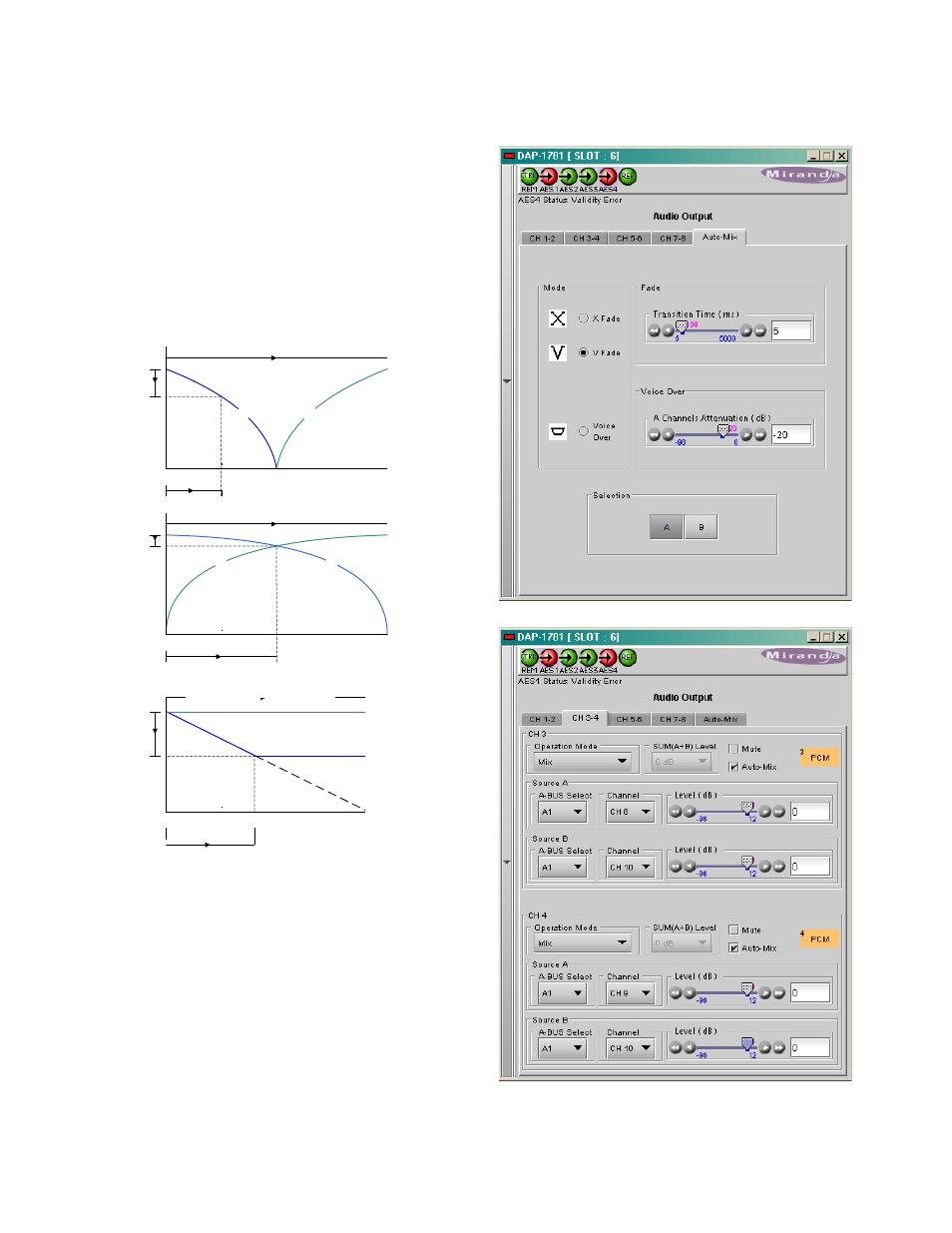Enable the CH 4 Mute checkbox

click(x=733, y=929)
